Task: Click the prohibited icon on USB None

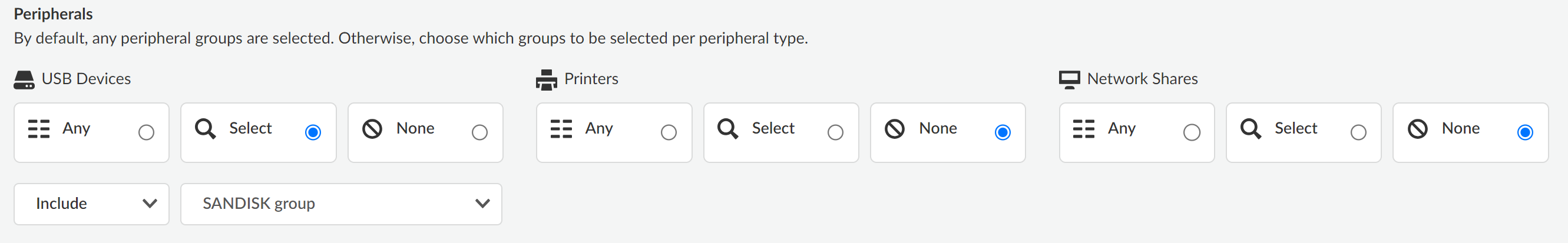Action: point(372,129)
